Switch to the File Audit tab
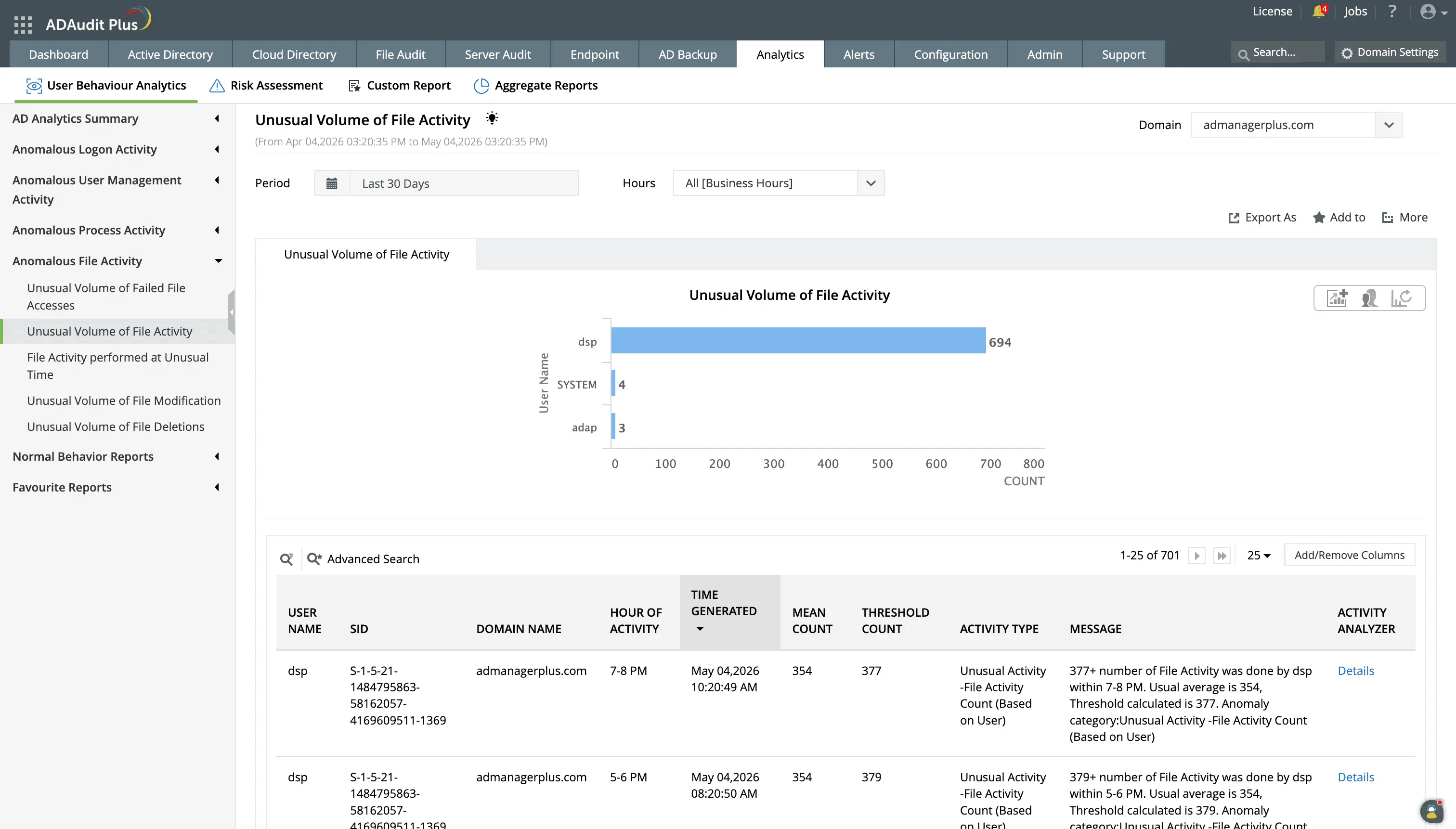 point(400,54)
